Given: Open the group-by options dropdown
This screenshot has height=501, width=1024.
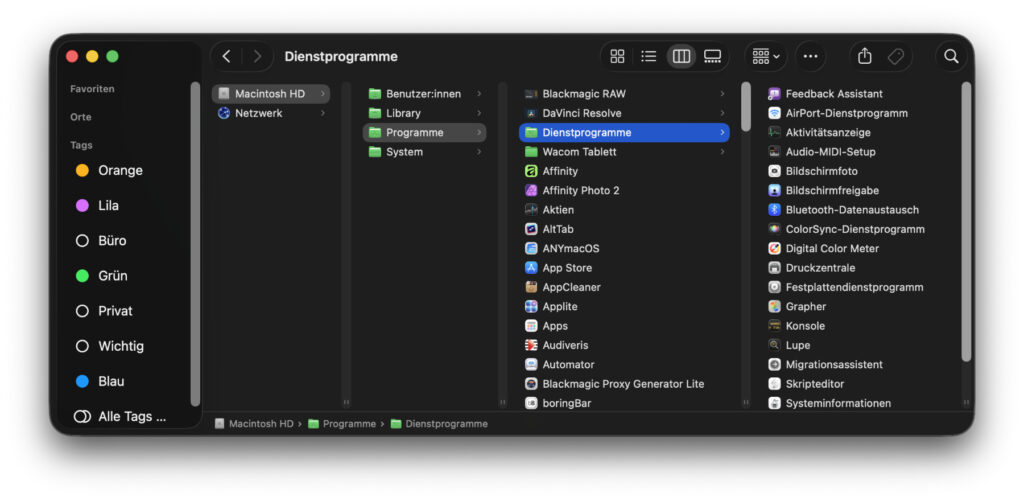Looking at the screenshot, I should tap(766, 56).
